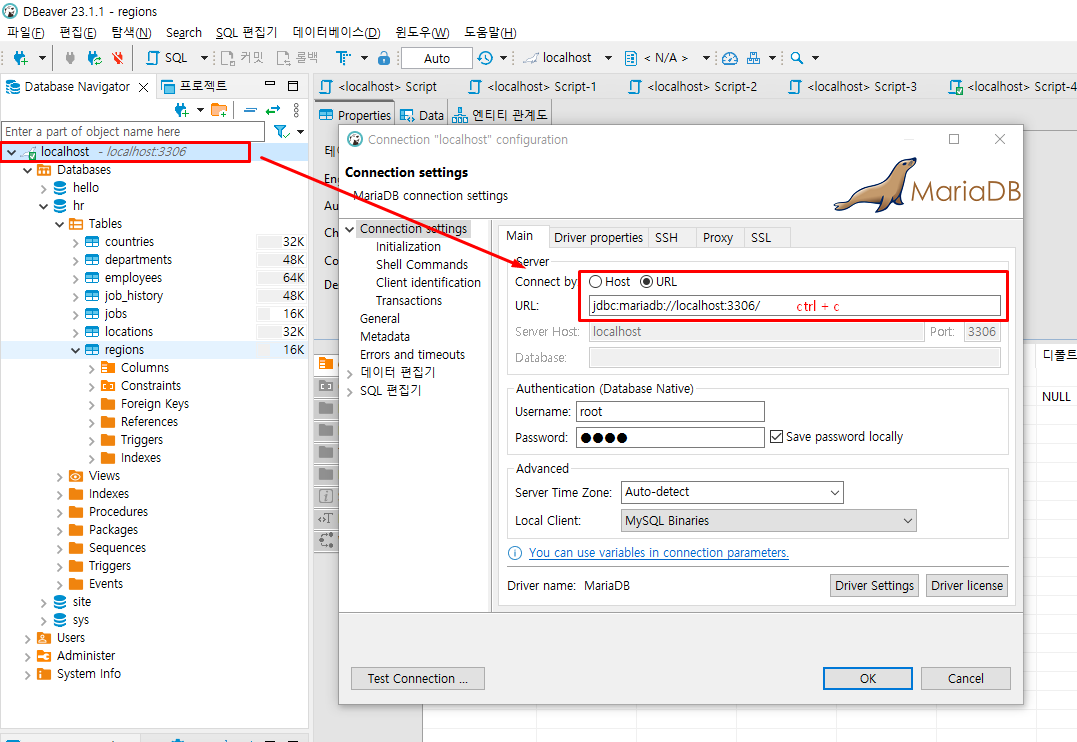1077x742 pixels.
Task: Click the disabled Rollback (롤백) toolbar button
Action: coord(297,58)
